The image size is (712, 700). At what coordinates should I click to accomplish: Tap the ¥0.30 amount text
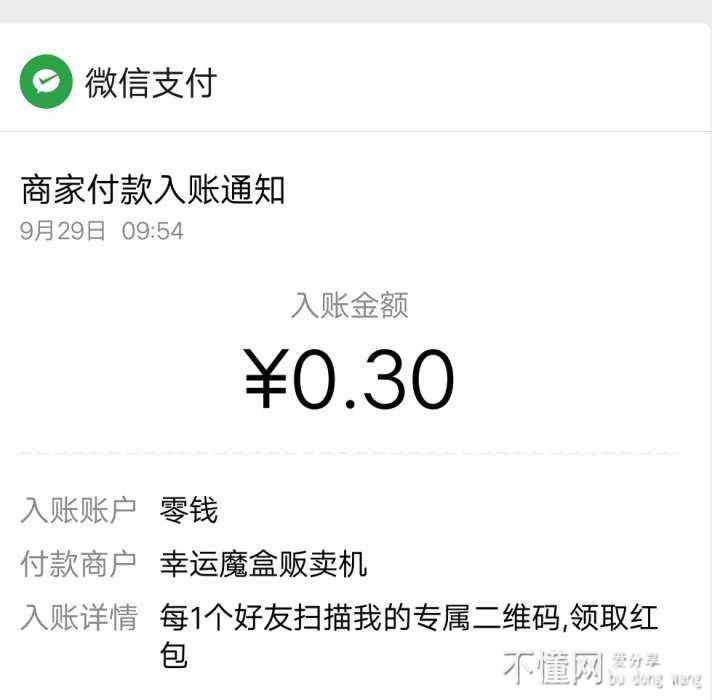[x=350, y=380]
